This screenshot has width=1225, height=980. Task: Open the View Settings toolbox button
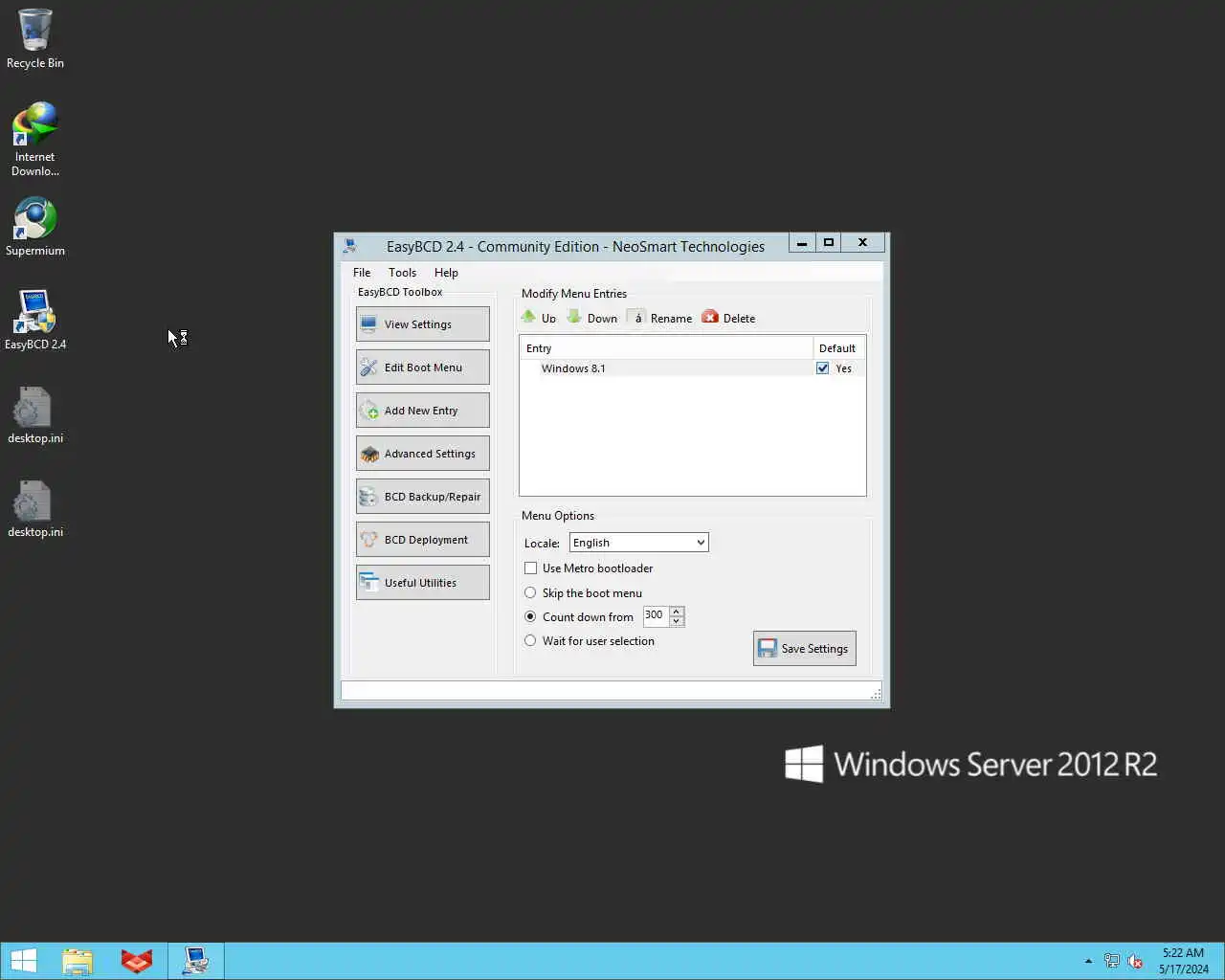[422, 324]
